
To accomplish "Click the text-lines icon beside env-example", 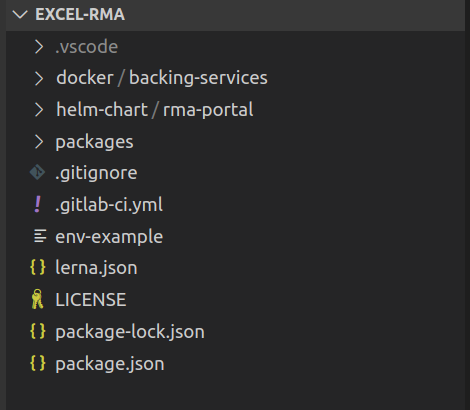I will (x=40, y=236).
